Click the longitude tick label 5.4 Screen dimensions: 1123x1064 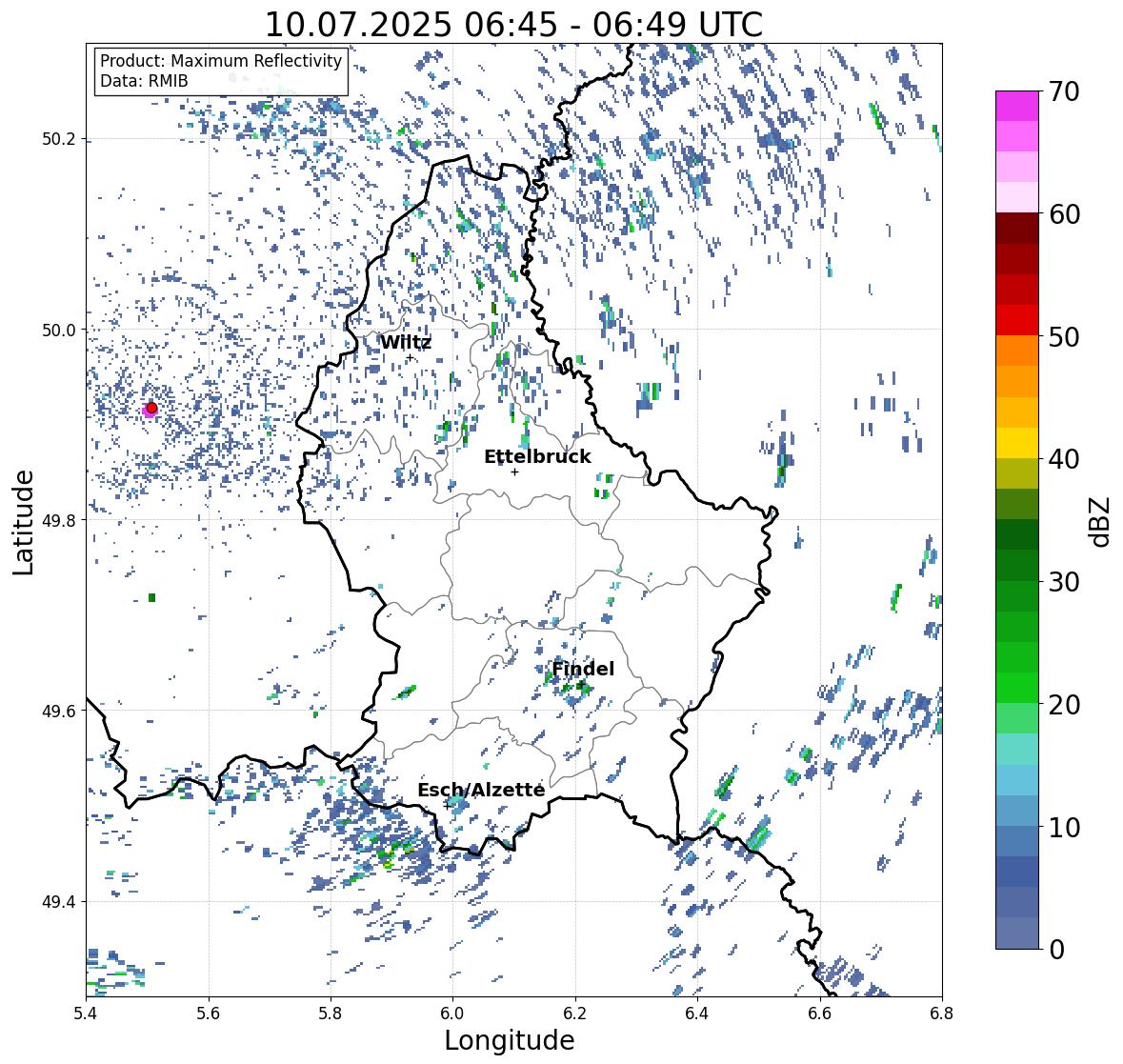(86, 1014)
